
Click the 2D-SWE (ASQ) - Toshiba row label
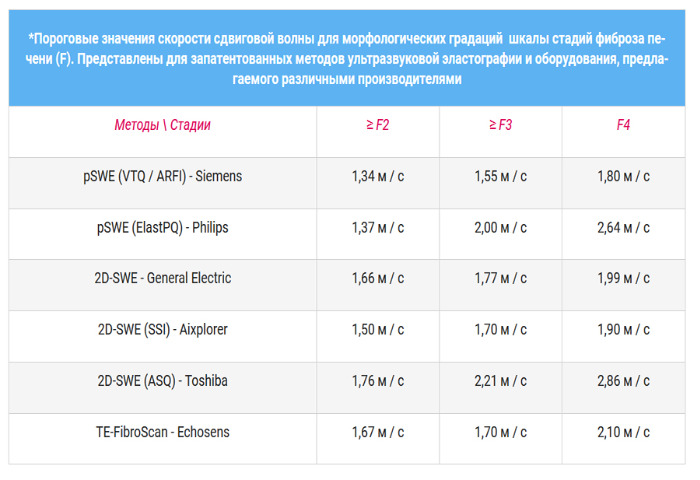point(162,380)
